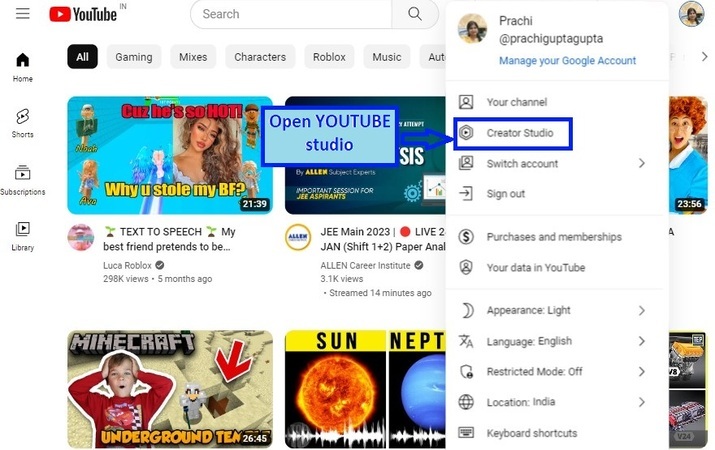Viewport: 715px width, 450px height.
Task: Click the ALLEN channel avatar
Action: [x=298, y=237]
